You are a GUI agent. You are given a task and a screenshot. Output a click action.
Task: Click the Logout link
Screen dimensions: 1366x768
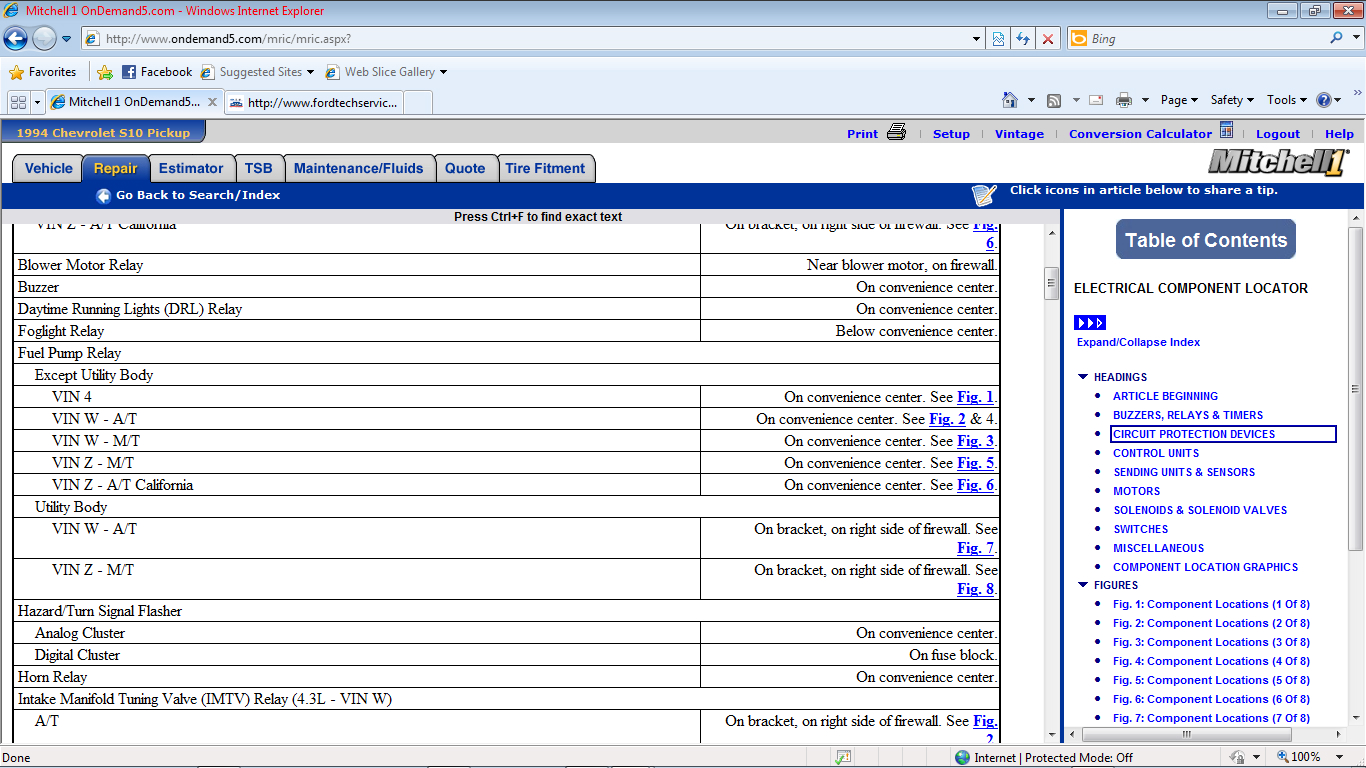[1278, 134]
